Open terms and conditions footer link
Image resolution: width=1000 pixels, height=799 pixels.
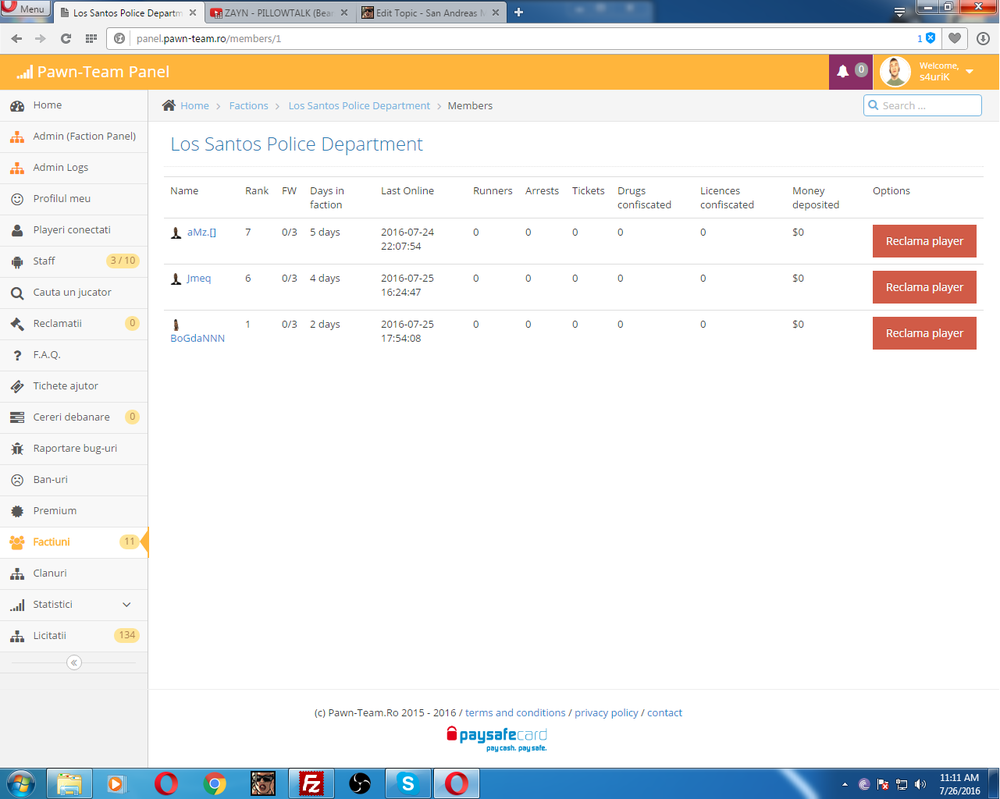(x=515, y=712)
